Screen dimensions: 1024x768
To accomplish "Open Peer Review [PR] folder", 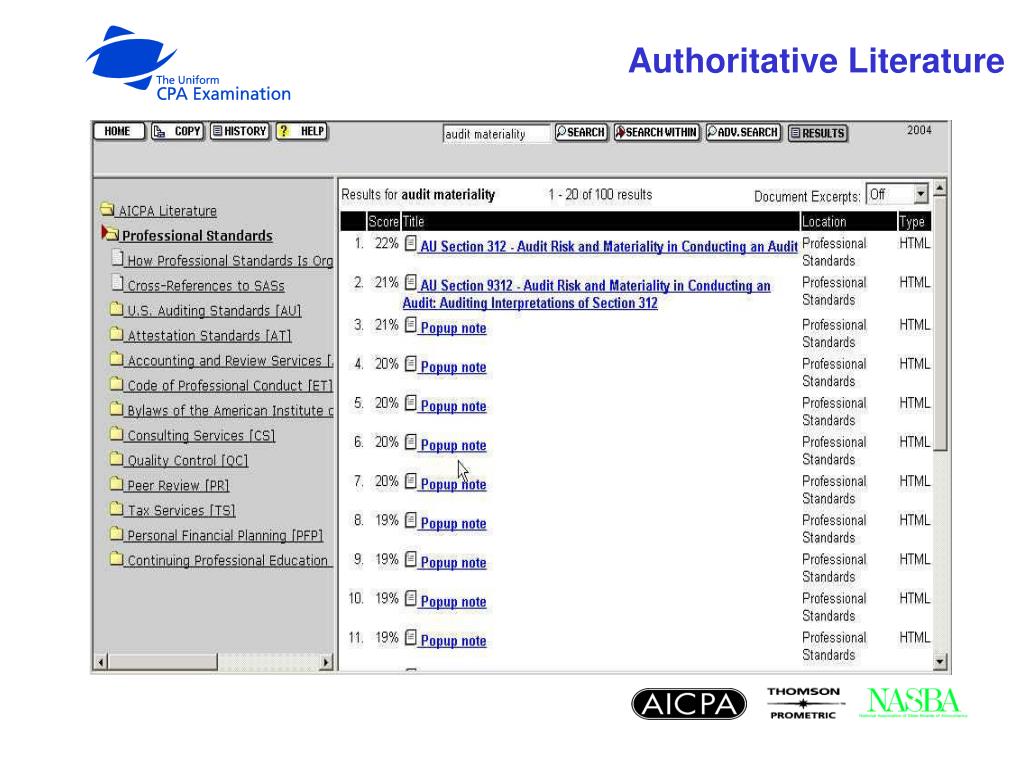I will (178, 485).
